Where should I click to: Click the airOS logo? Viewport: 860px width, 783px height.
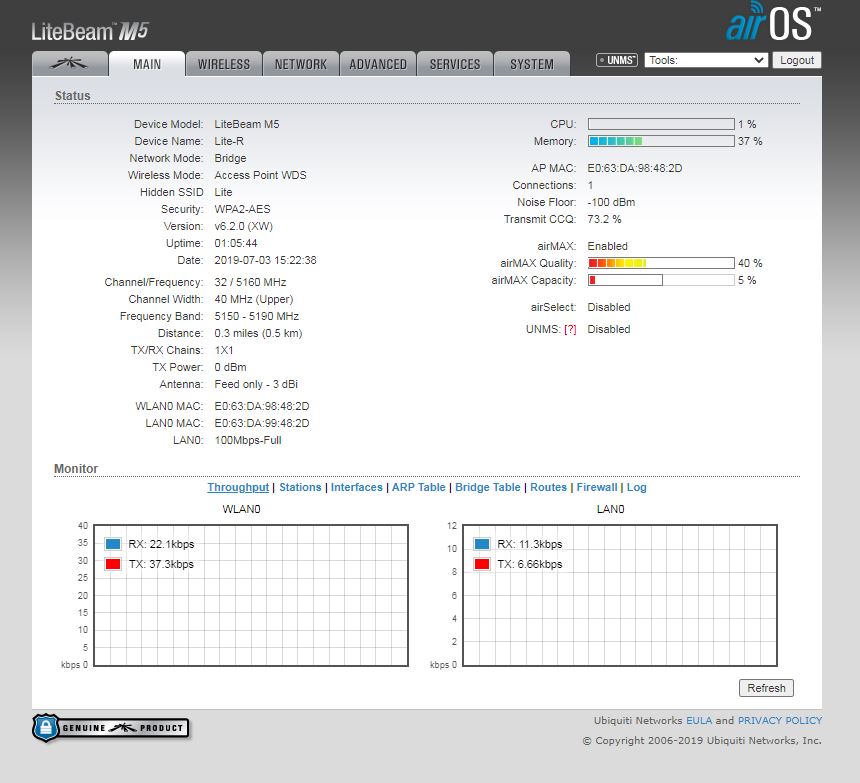(773, 22)
